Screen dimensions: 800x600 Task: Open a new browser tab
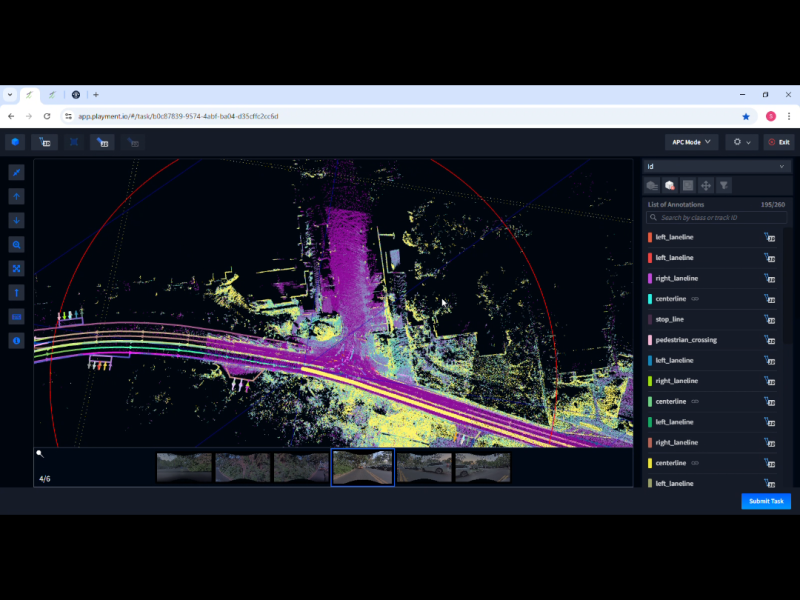(x=95, y=95)
